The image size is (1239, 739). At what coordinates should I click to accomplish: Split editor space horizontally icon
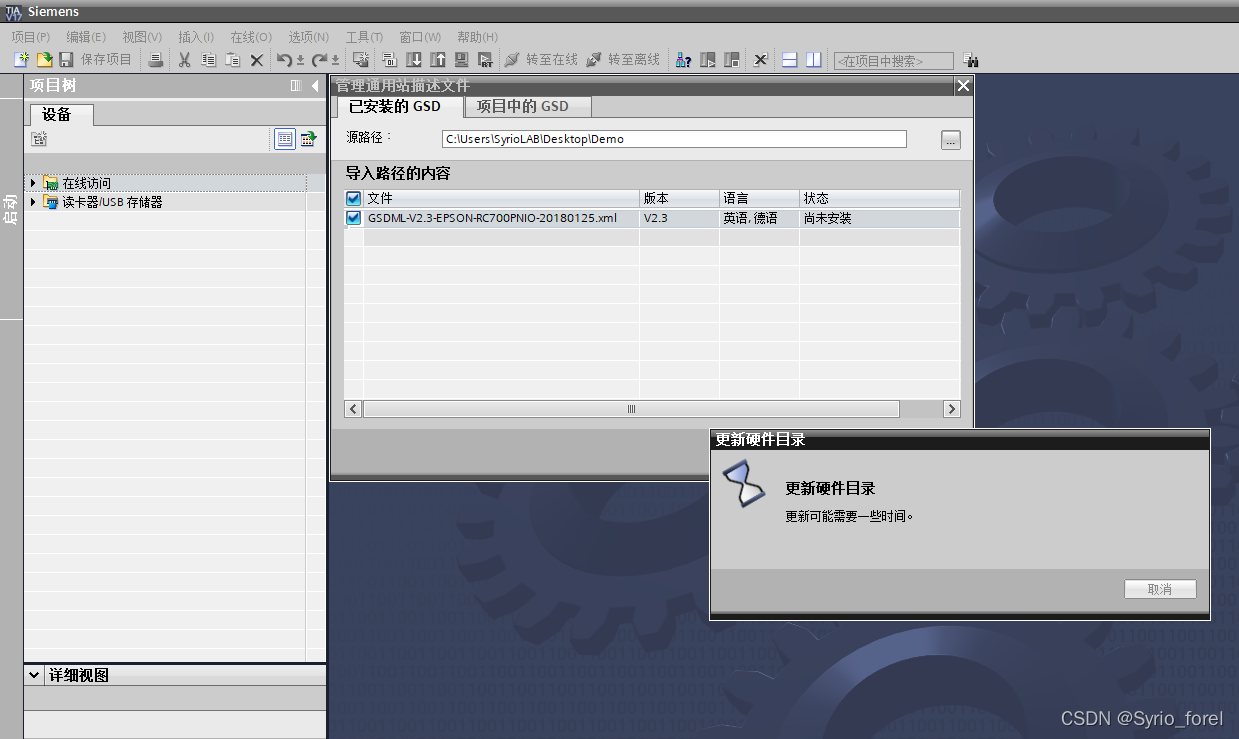789,60
